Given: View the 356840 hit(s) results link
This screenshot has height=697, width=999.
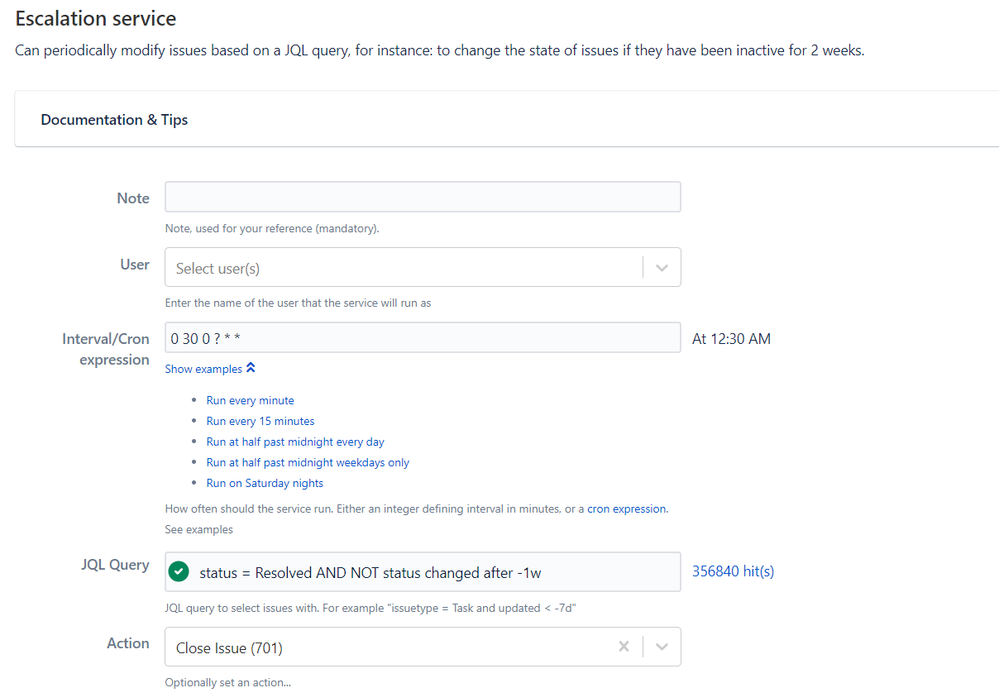Looking at the screenshot, I should [733, 571].
